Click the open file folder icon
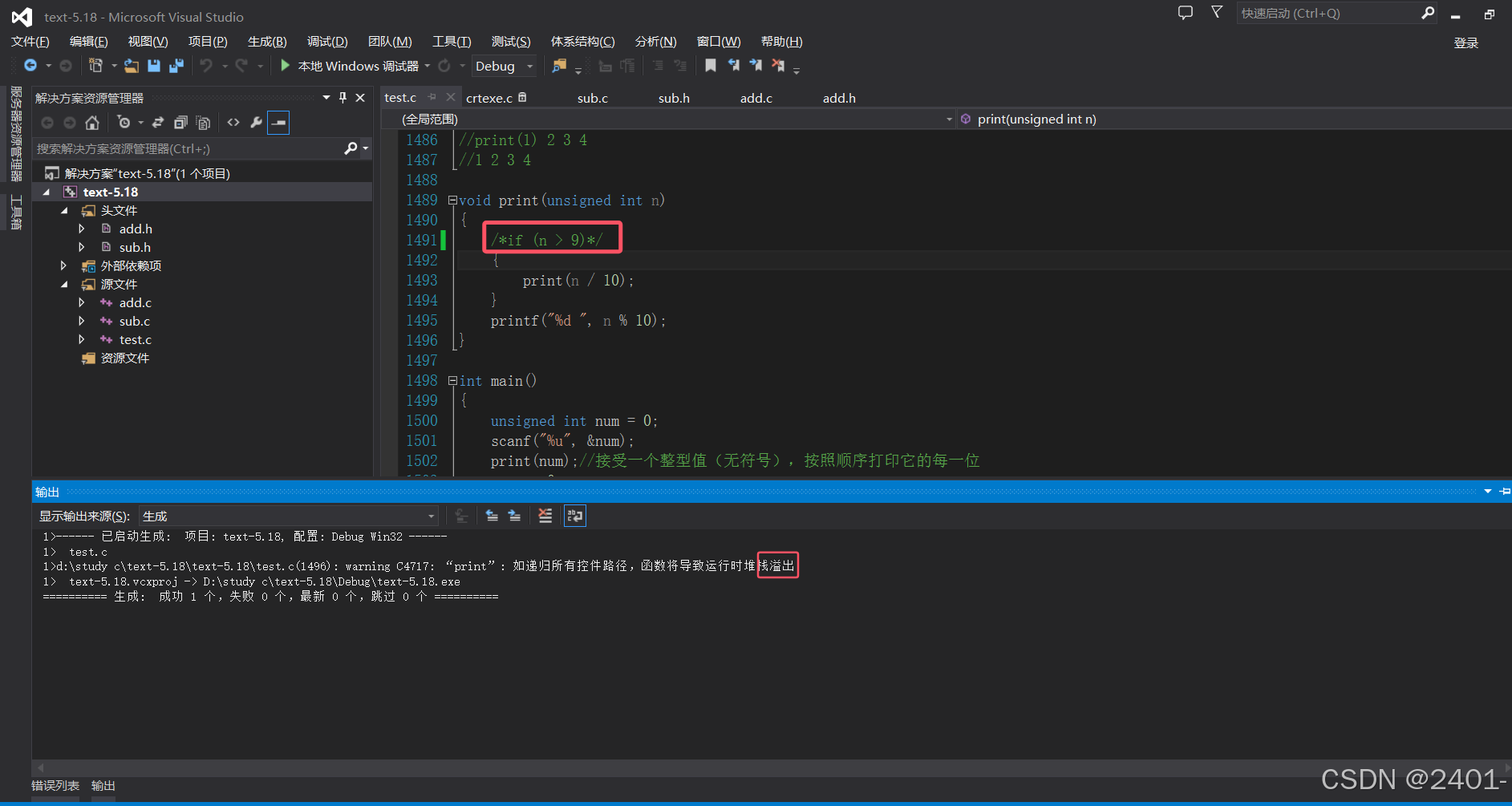This screenshot has width=1512, height=806. [132, 66]
